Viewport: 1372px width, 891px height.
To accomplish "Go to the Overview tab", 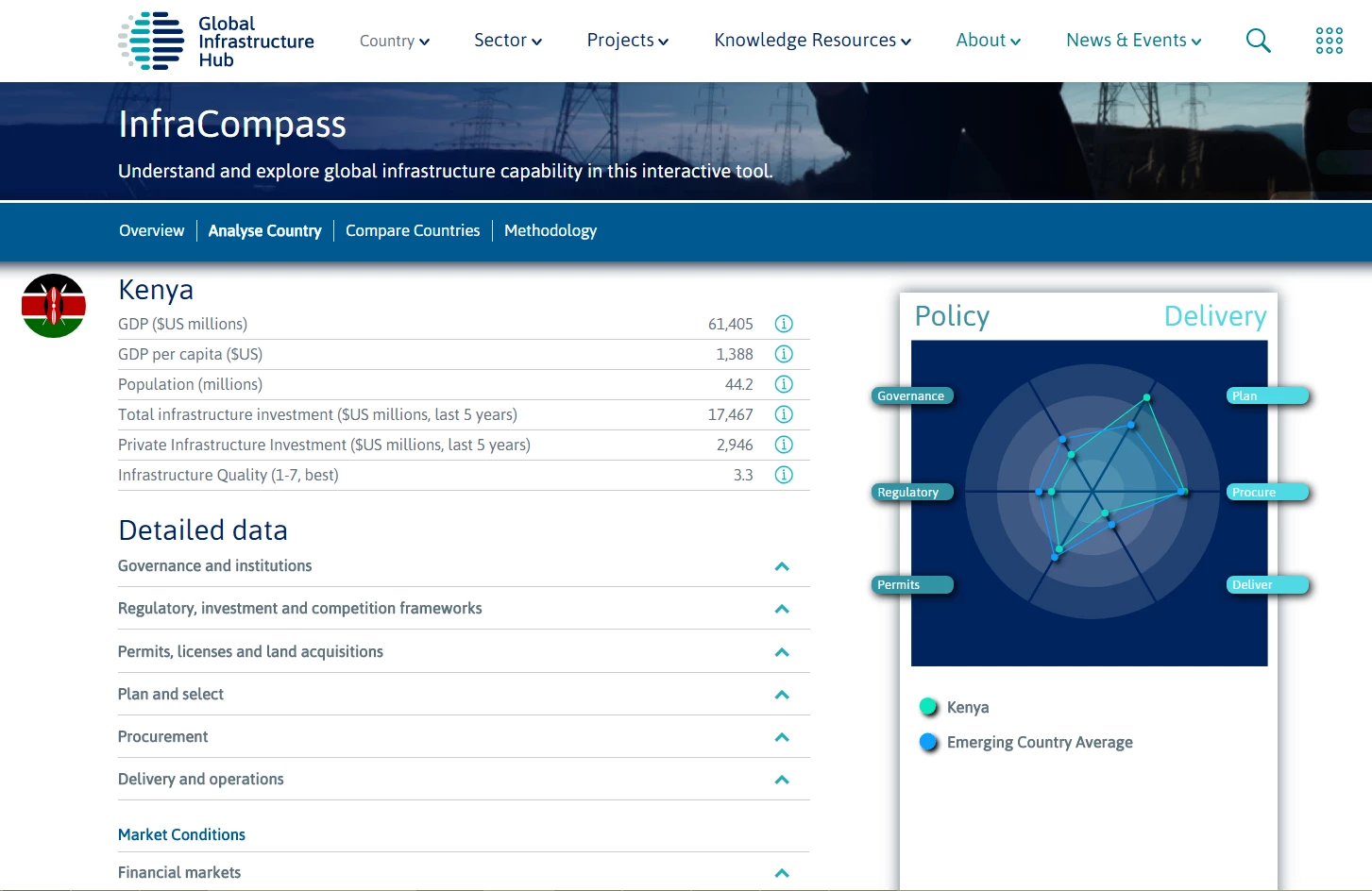I will [151, 230].
